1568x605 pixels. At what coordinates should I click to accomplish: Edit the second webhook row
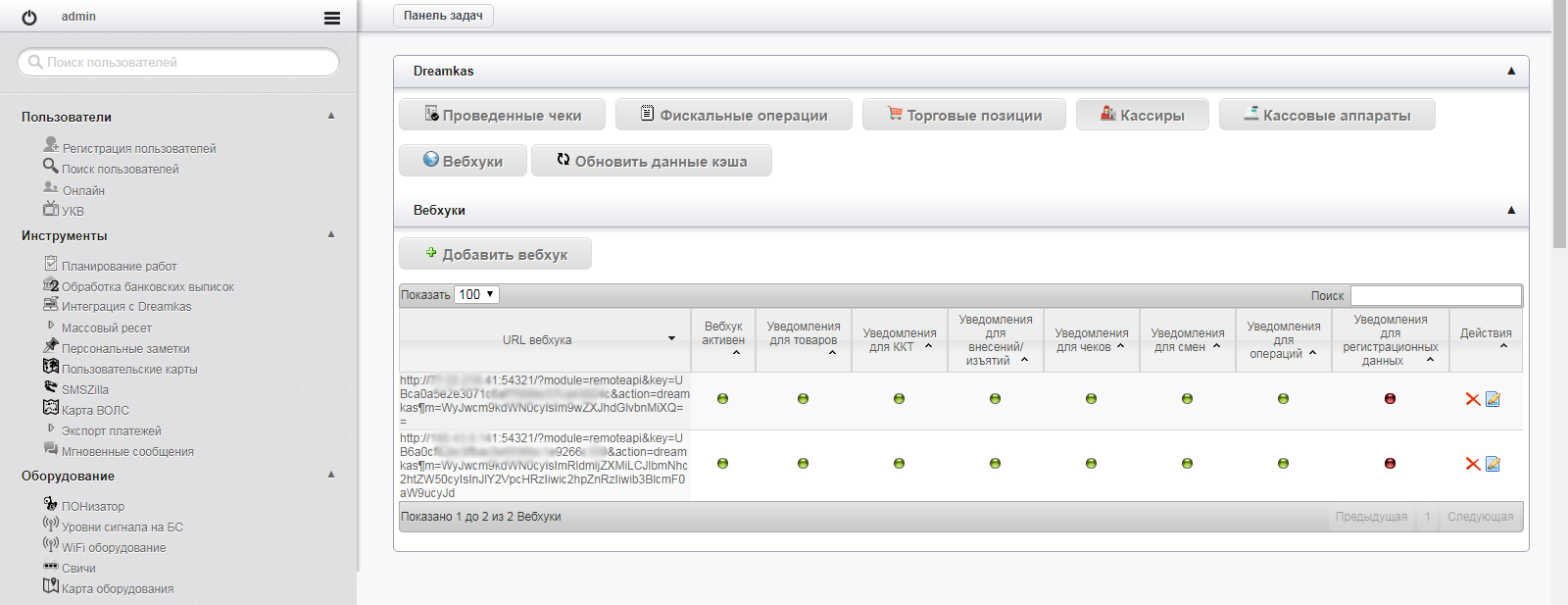[1494, 464]
